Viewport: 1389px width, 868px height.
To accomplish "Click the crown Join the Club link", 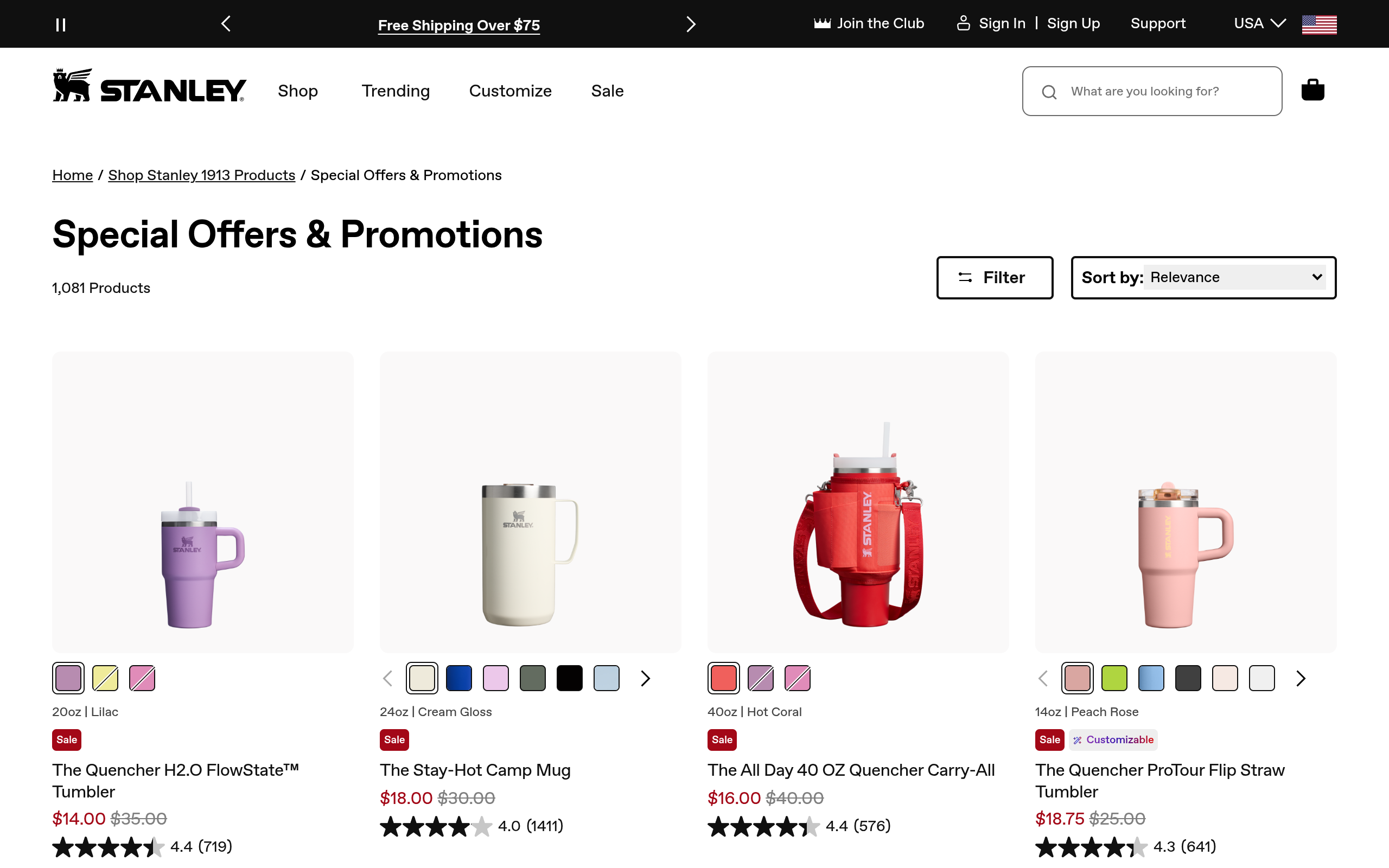I will [x=869, y=23].
